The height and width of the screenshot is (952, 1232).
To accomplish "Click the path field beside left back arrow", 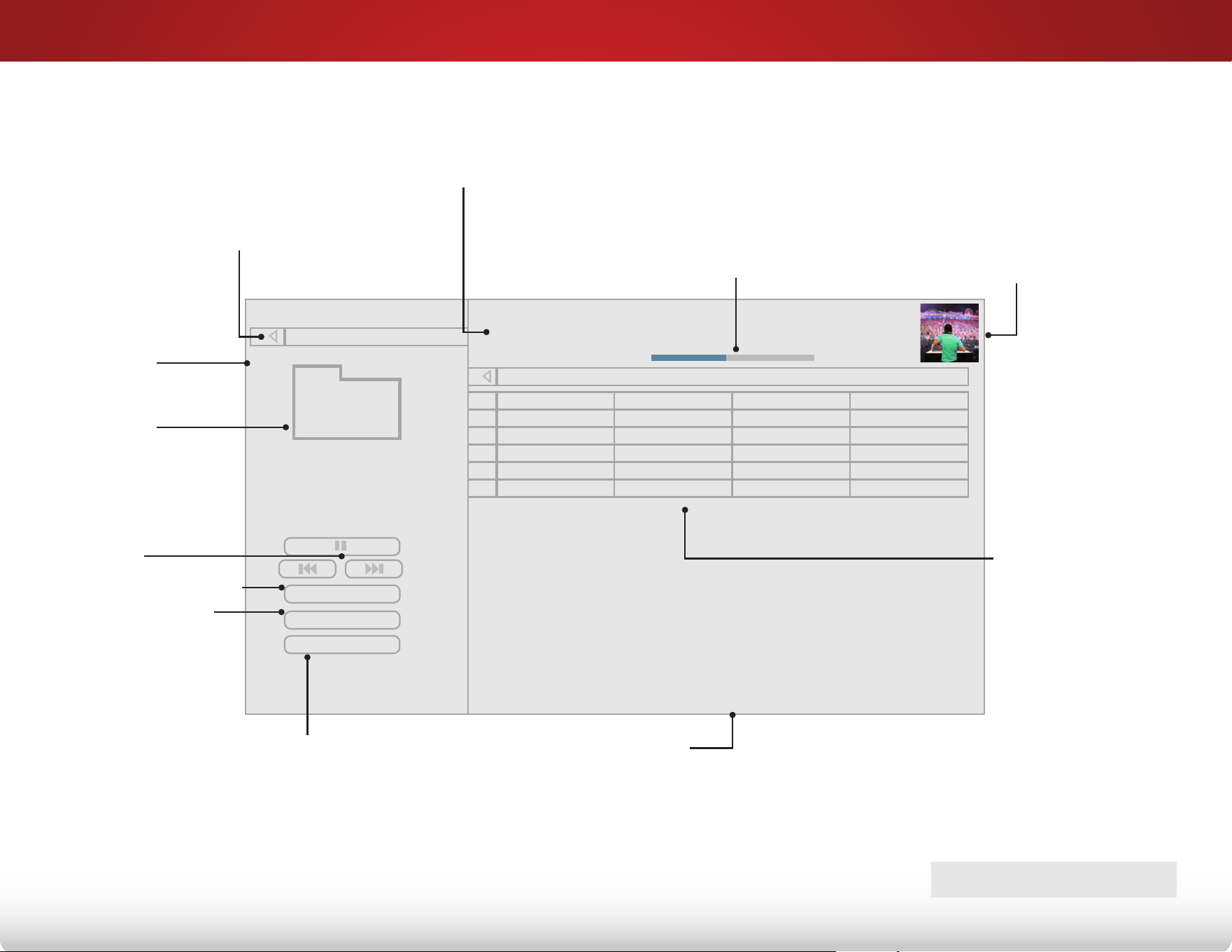I will point(376,336).
